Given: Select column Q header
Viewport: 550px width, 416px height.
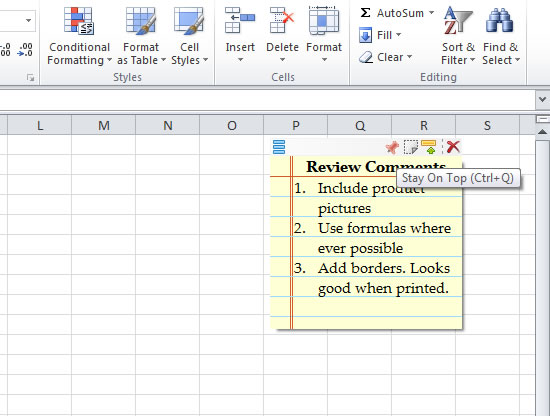Looking at the screenshot, I should tap(360, 125).
